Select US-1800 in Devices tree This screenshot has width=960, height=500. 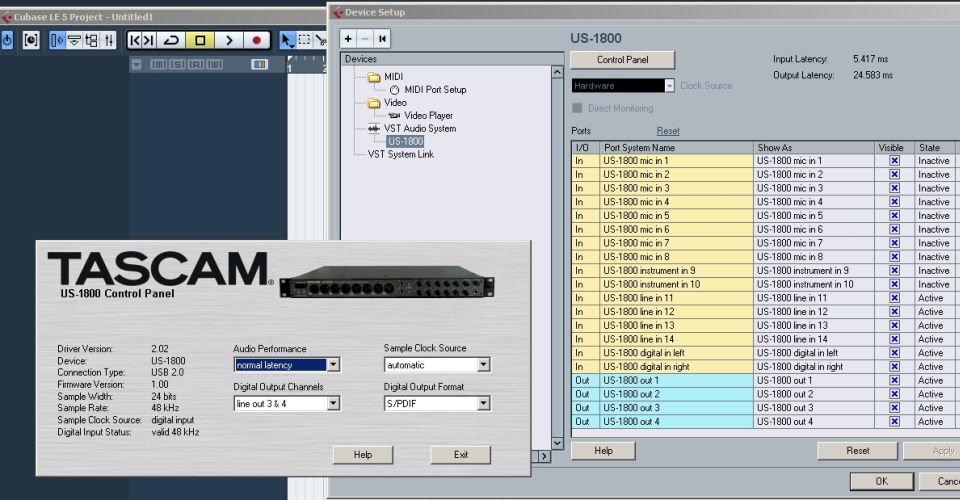405,141
